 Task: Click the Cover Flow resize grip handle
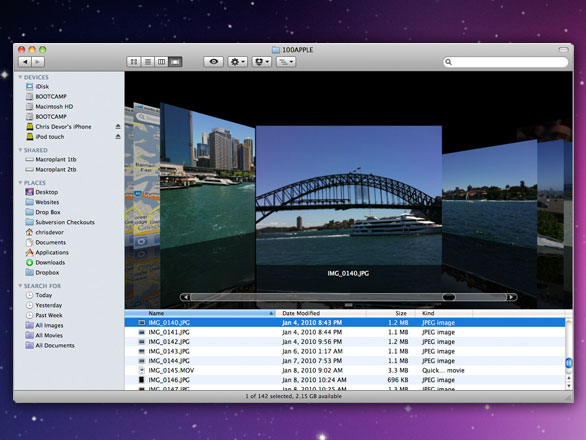click(348, 305)
